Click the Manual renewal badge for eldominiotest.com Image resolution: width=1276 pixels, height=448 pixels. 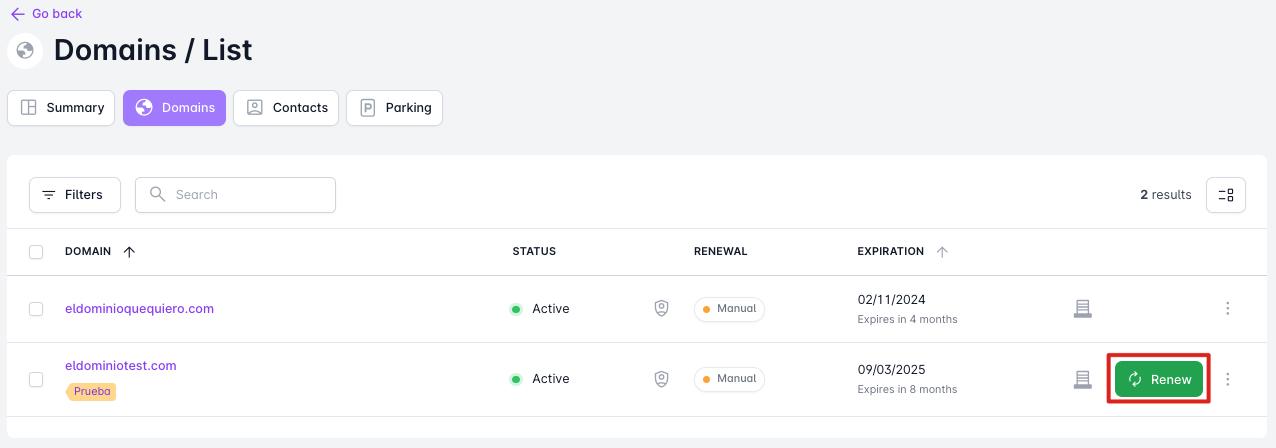(x=729, y=379)
